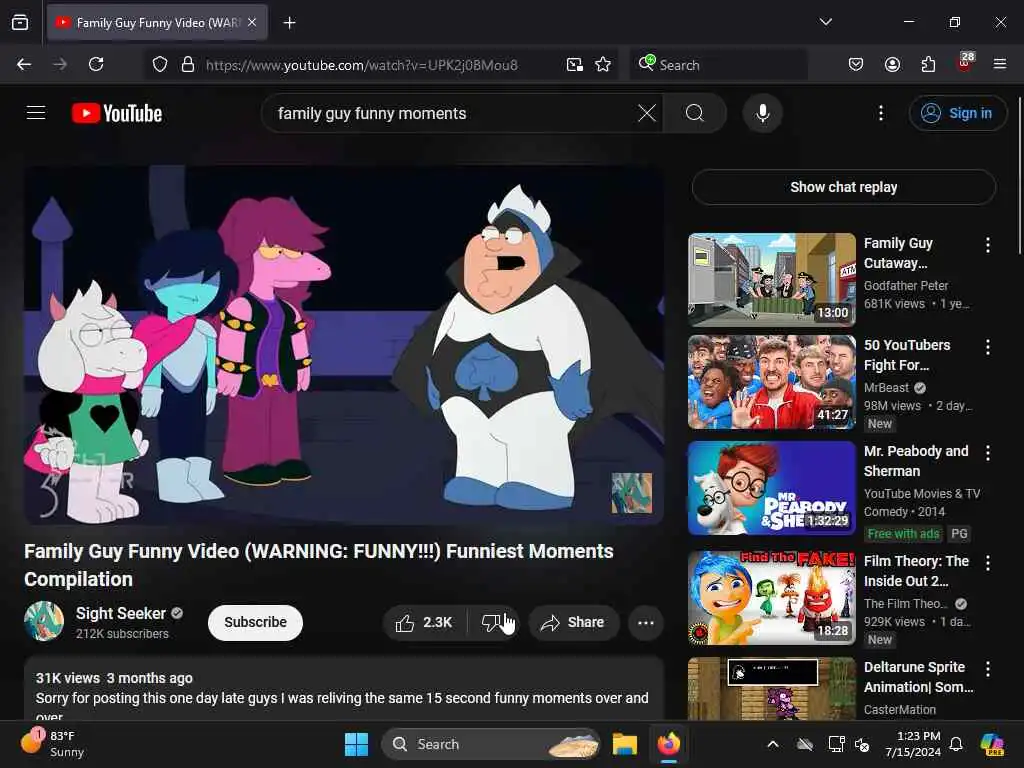The width and height of the screenshot is (1024, 768).
Task: Click the muted volume tray icon
Action: coord(862,744)
